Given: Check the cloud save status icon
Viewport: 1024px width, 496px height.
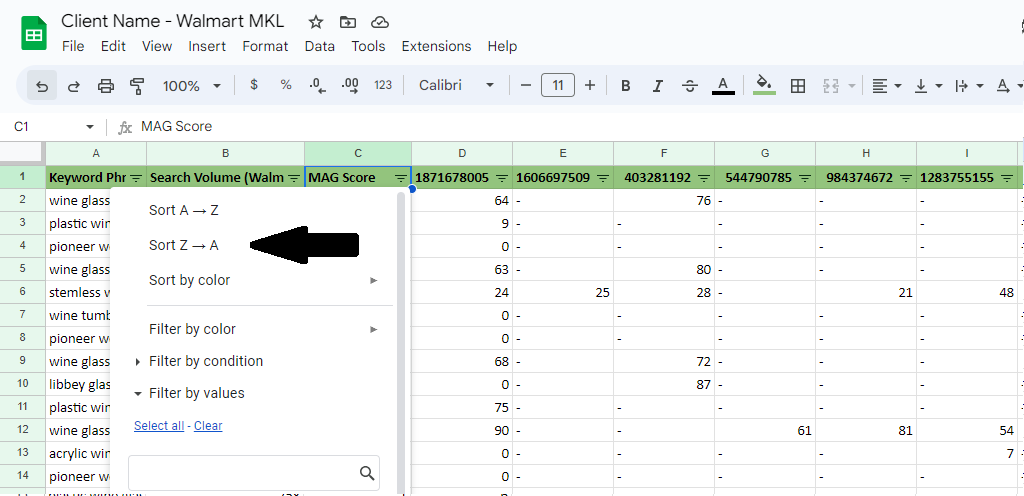Looking at the screenshot, I should (x=379, y=22).
